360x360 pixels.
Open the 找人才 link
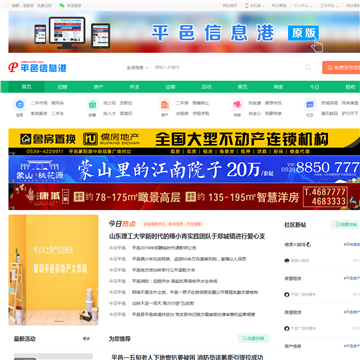point(109,113)
